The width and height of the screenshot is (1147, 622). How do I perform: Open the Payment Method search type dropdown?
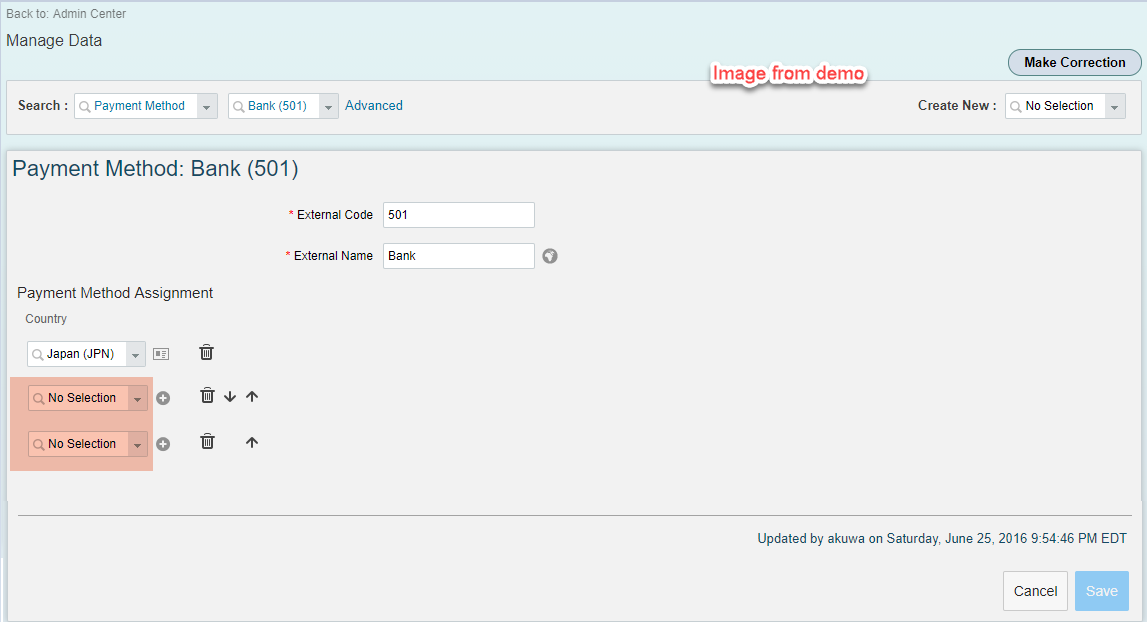coord(206,107)
